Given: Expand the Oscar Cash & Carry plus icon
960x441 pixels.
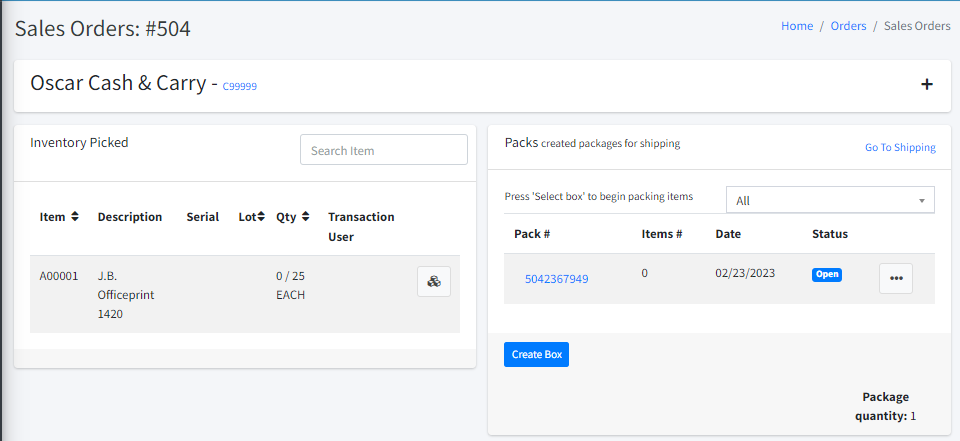Looking at the screenshot, I should point(927,85).
